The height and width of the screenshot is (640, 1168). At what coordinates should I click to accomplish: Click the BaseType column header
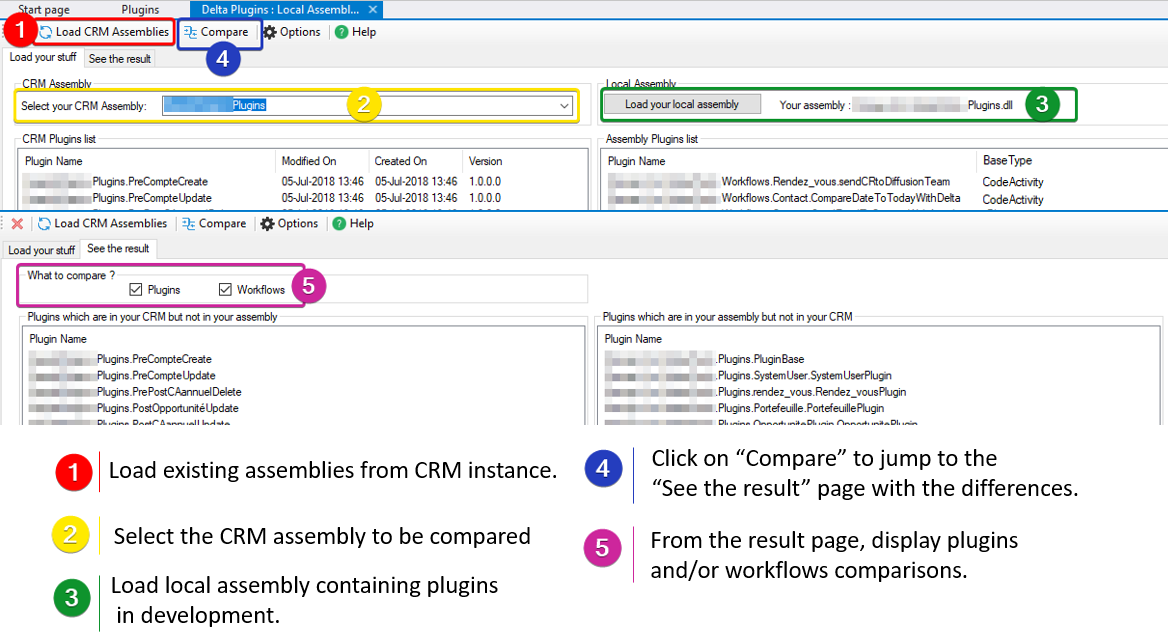1007,160
